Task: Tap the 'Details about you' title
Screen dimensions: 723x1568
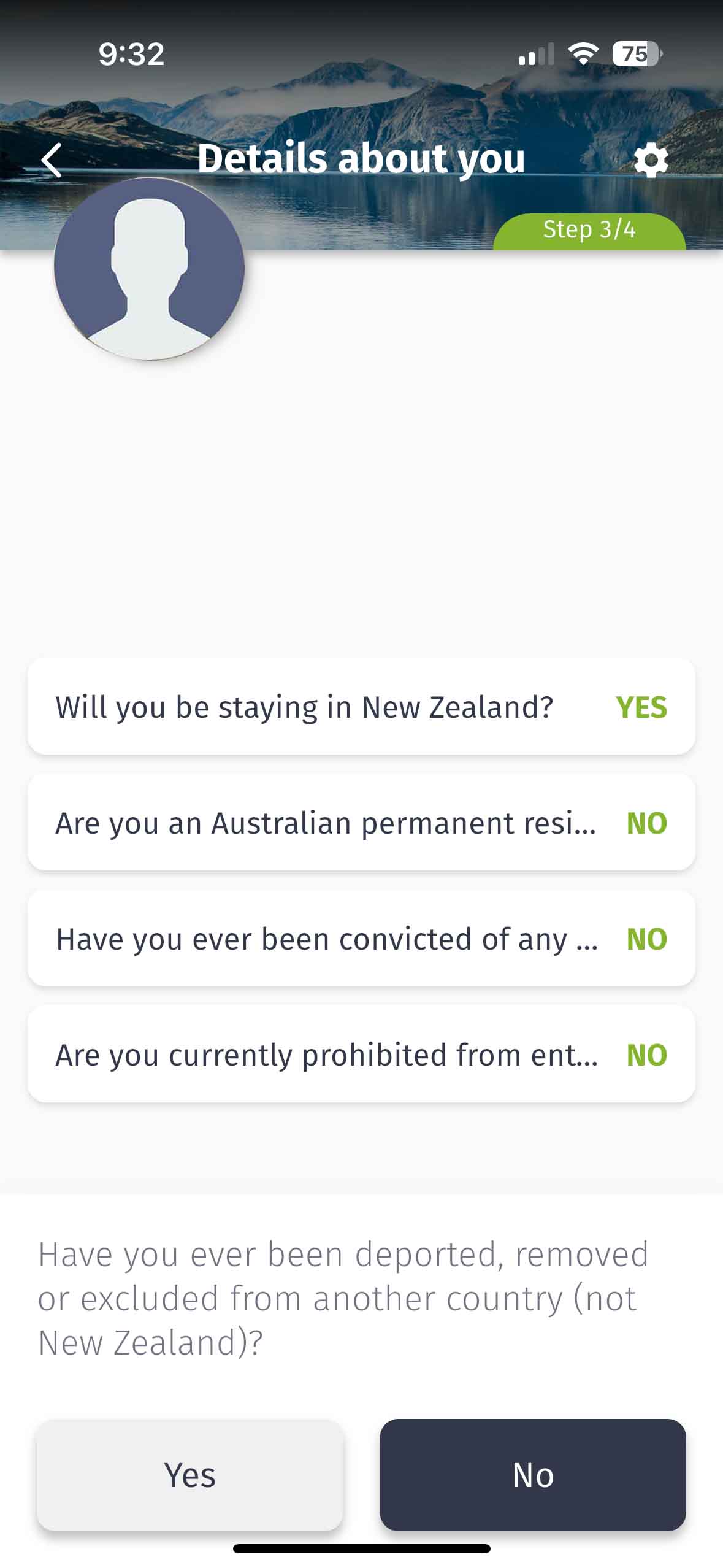Action: tap(361, 159)
